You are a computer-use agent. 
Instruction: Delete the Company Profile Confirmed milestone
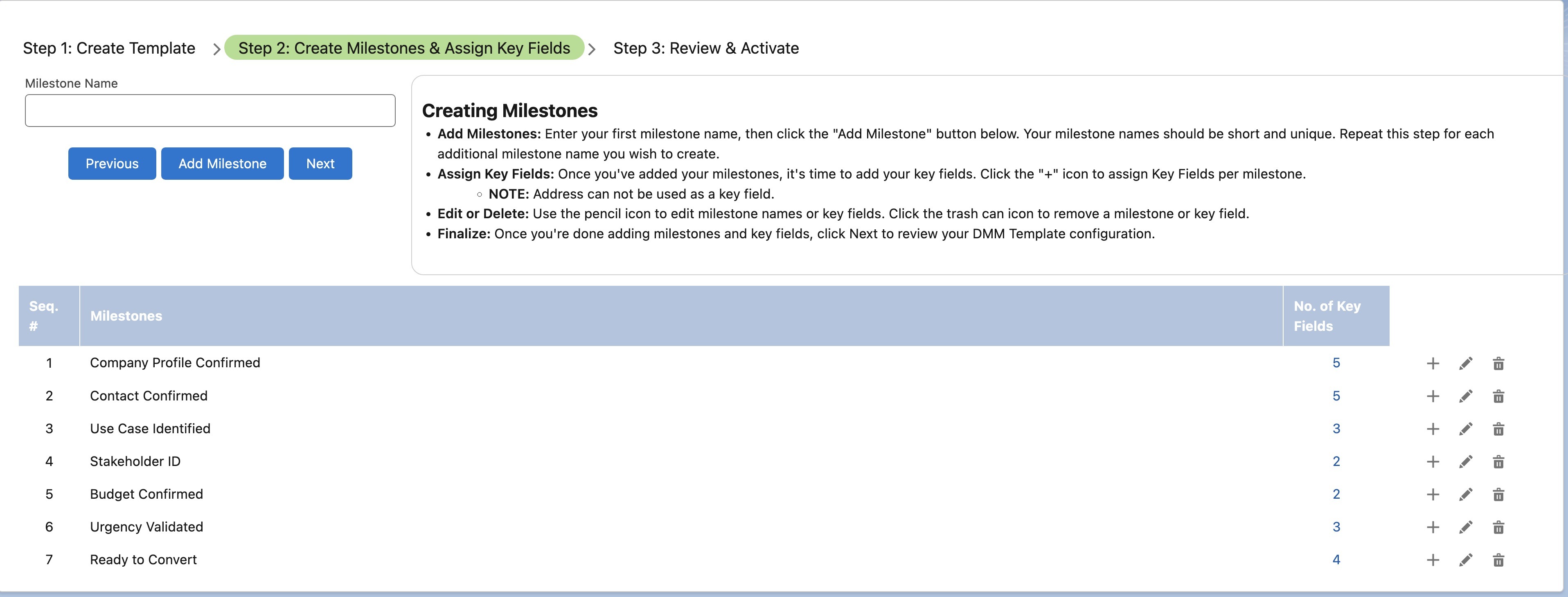coord(1498,364)
